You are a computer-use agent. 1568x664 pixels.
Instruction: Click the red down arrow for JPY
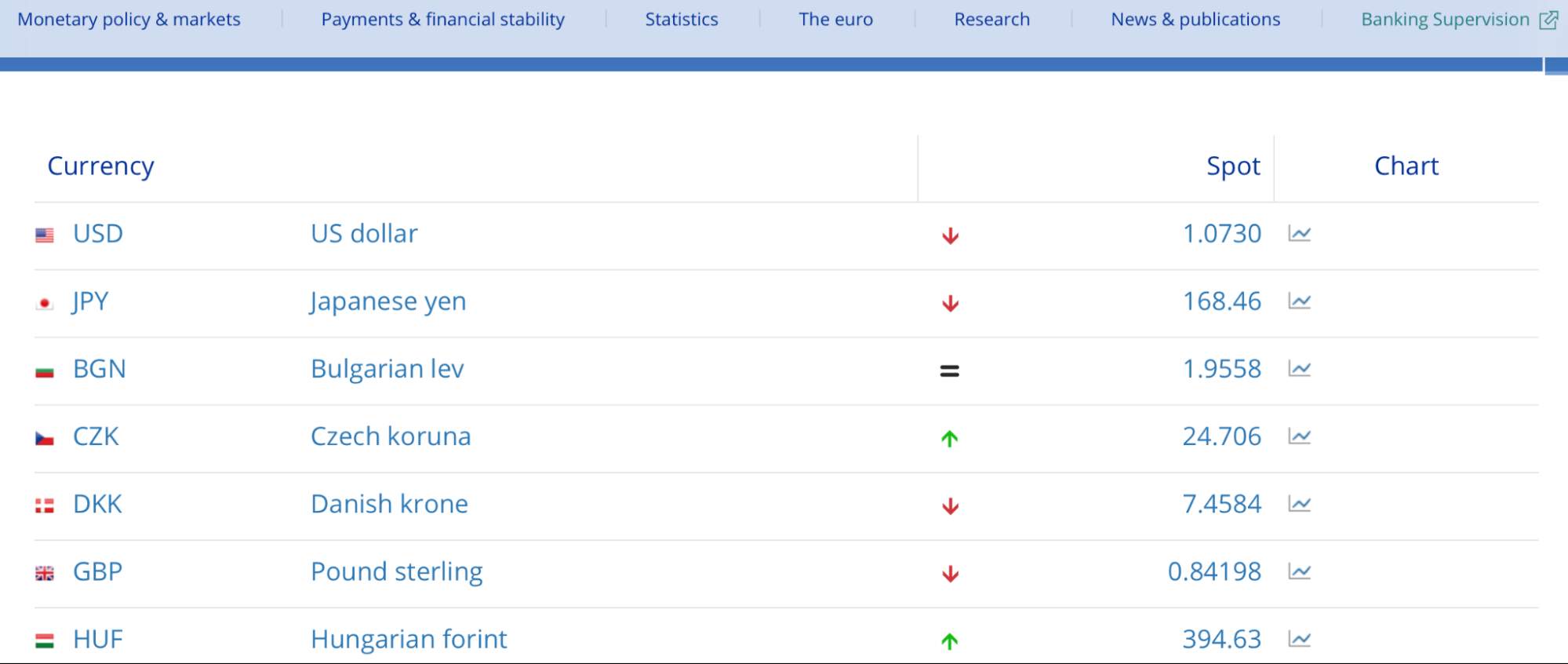[x=950, y=303]
